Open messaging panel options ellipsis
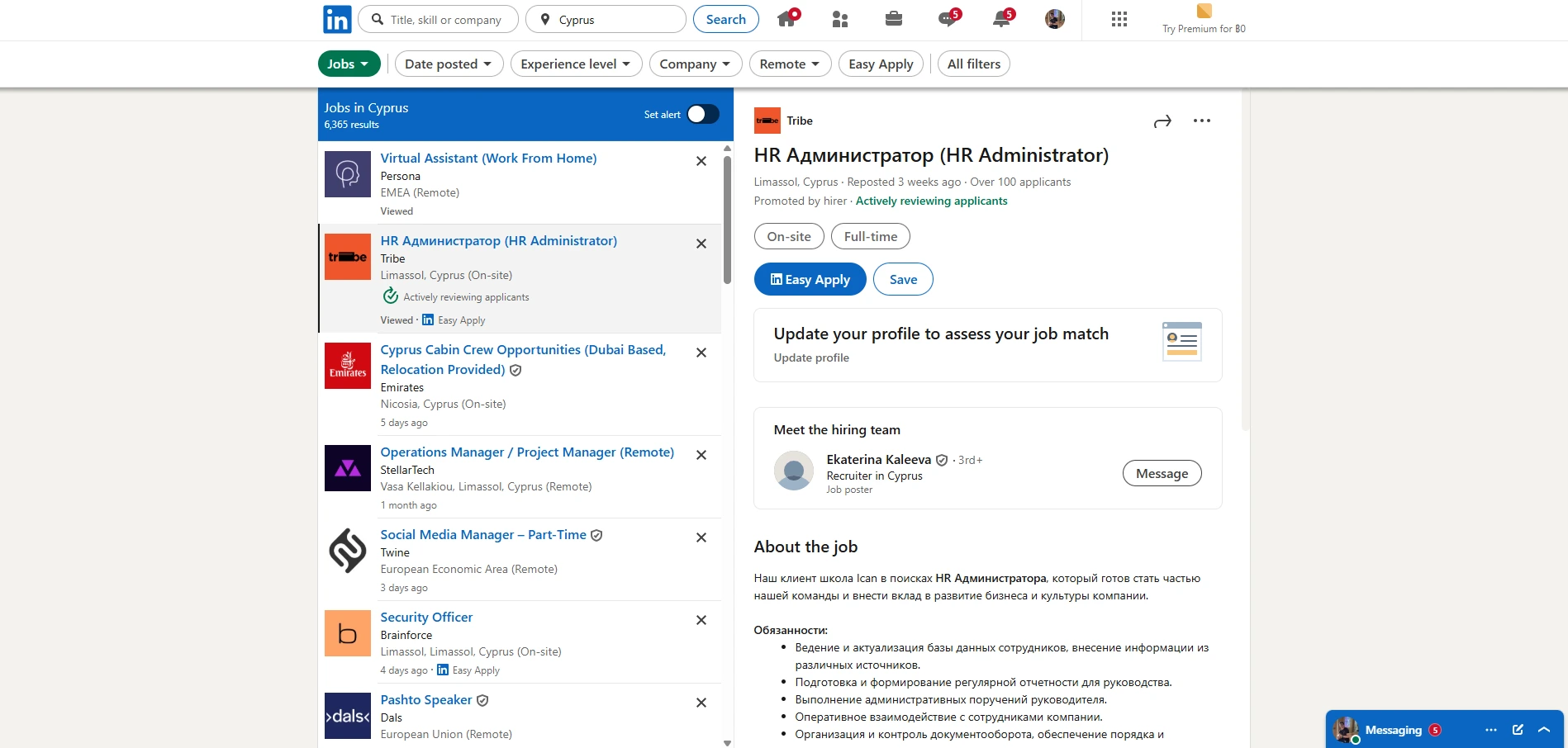Screen dimensions: 1568x748 pos(1491,730)
